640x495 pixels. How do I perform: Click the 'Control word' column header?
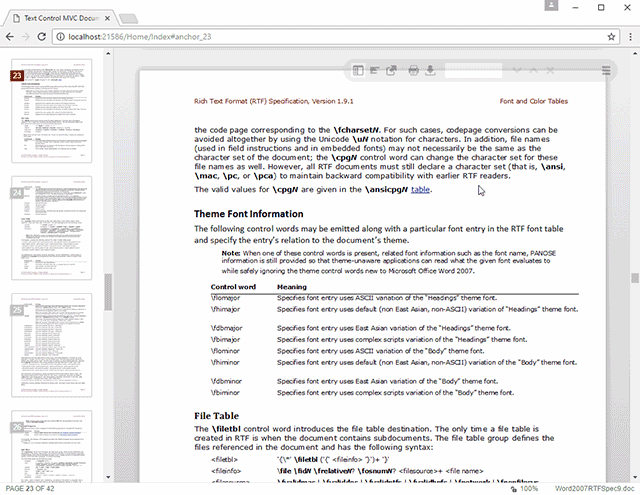233,287
